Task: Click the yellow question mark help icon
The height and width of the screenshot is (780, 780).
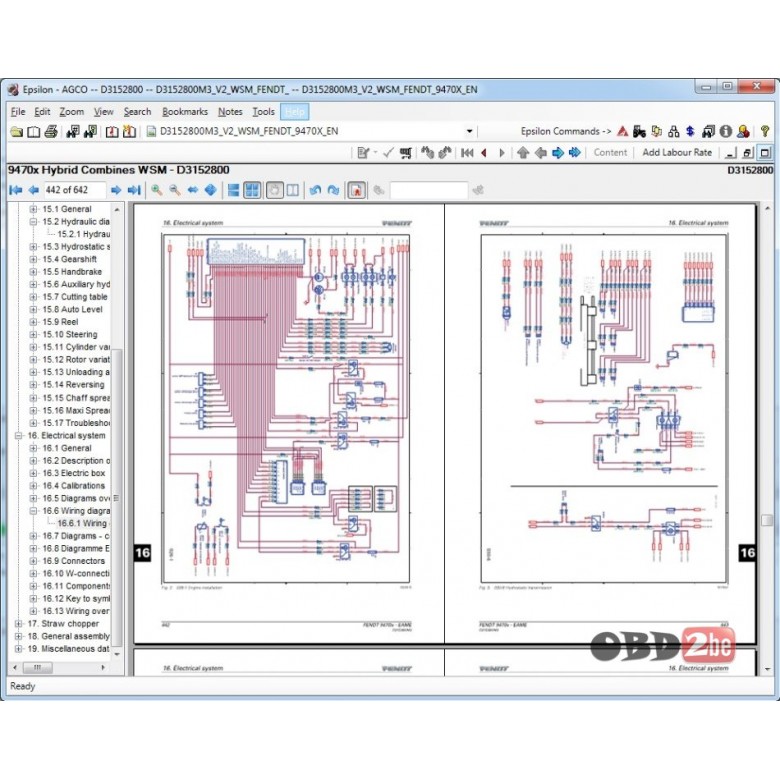Action: point(765,131)
